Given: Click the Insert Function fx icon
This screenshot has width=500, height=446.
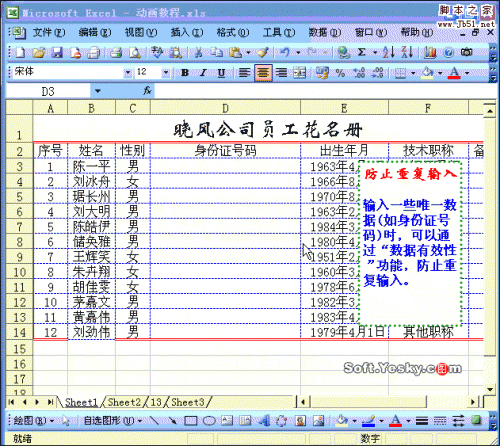Looking at the screenshot, I should (147, 91).
